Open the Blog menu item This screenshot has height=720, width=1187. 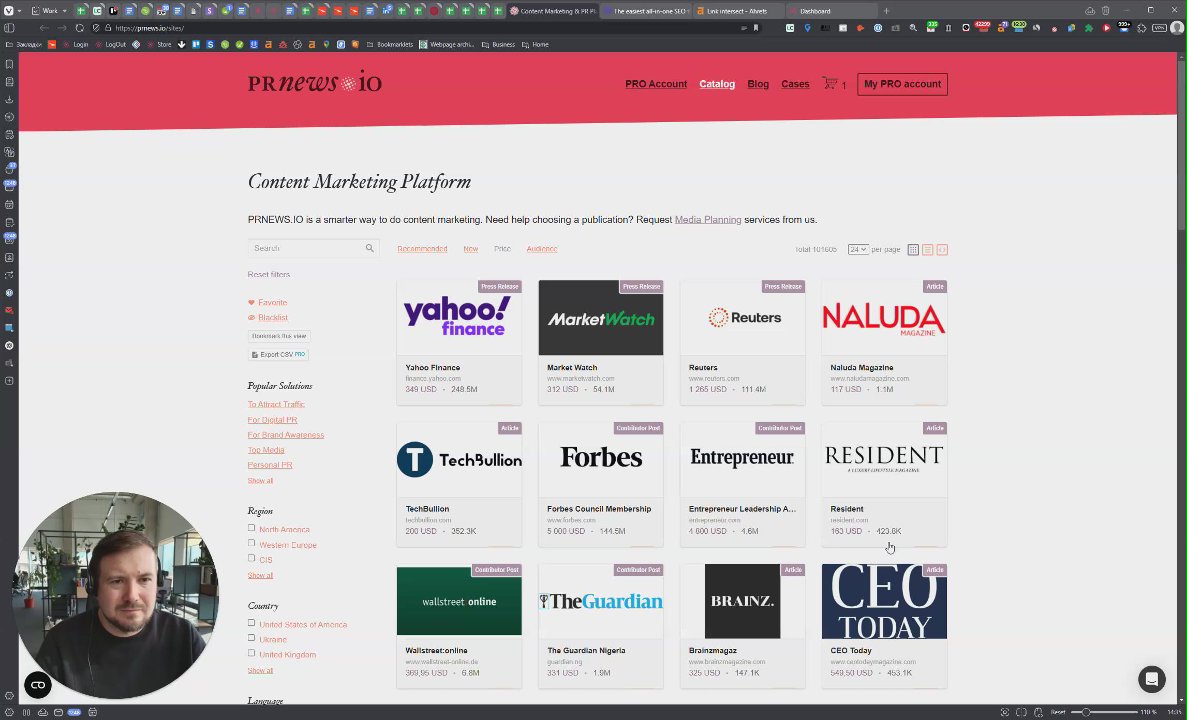[x=758, y=84]
